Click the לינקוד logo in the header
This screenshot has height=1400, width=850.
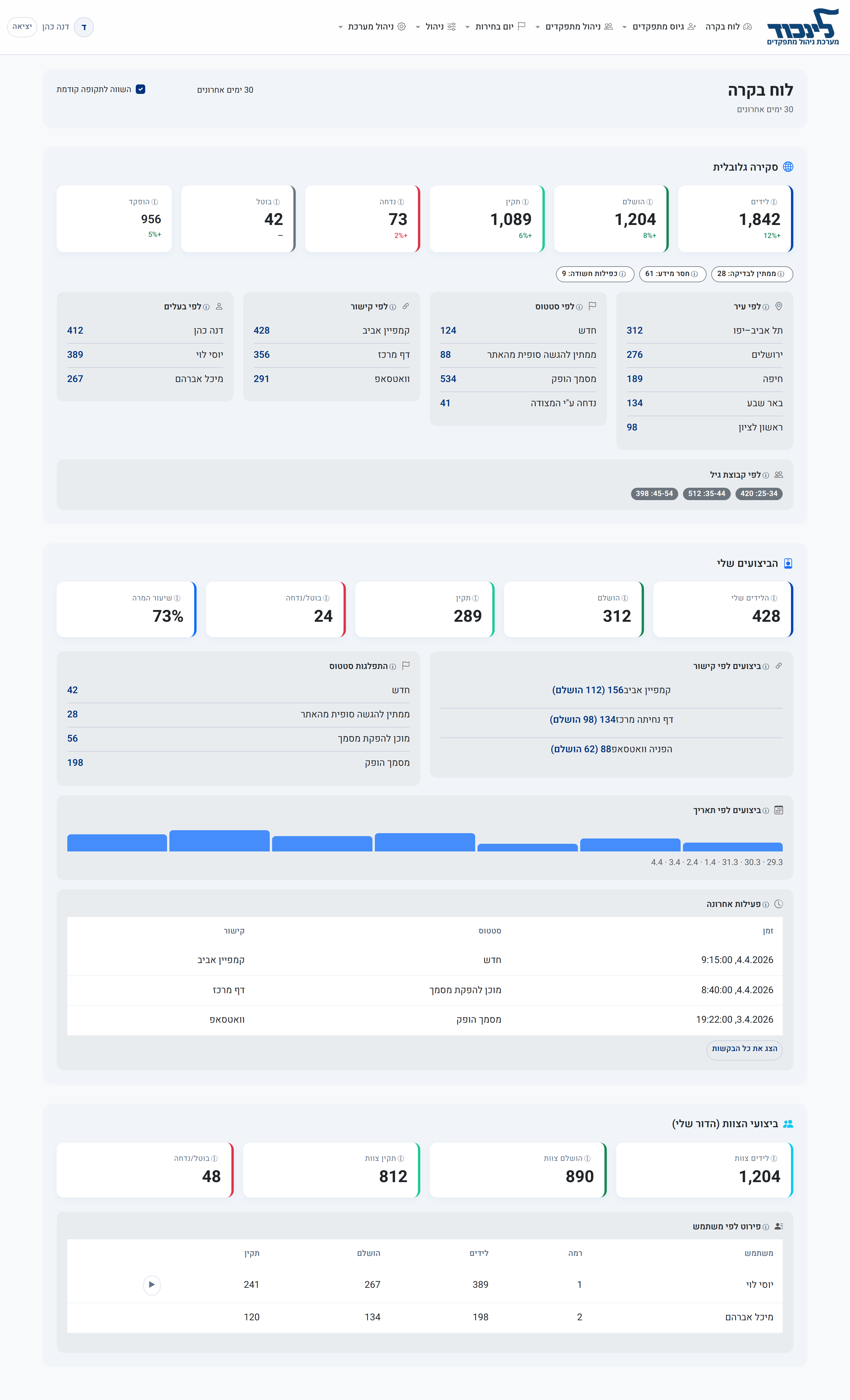802,27
